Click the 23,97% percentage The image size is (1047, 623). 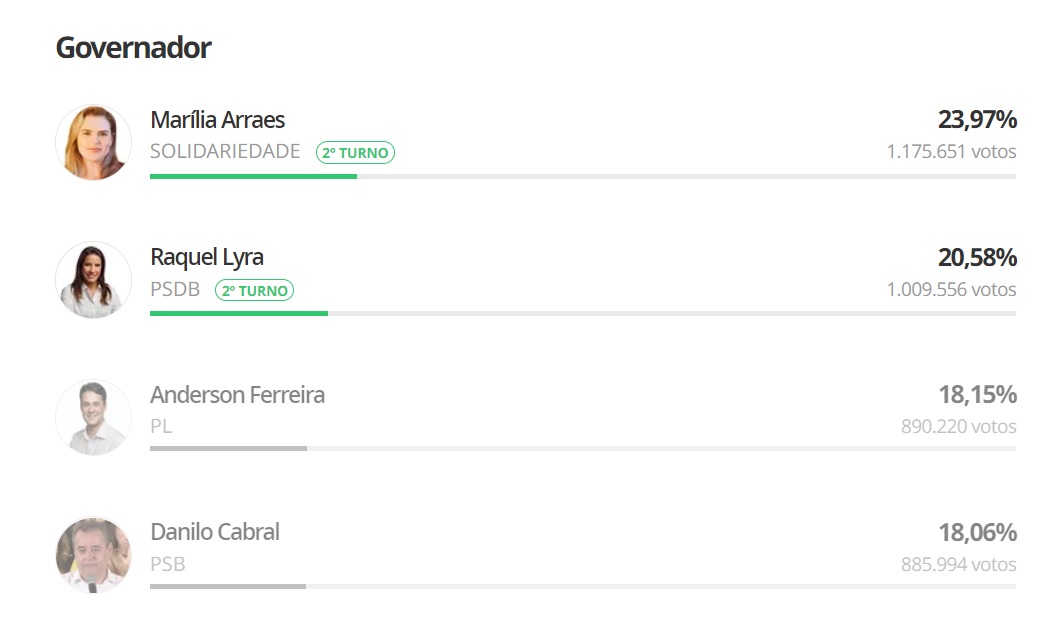coord(977,120)
